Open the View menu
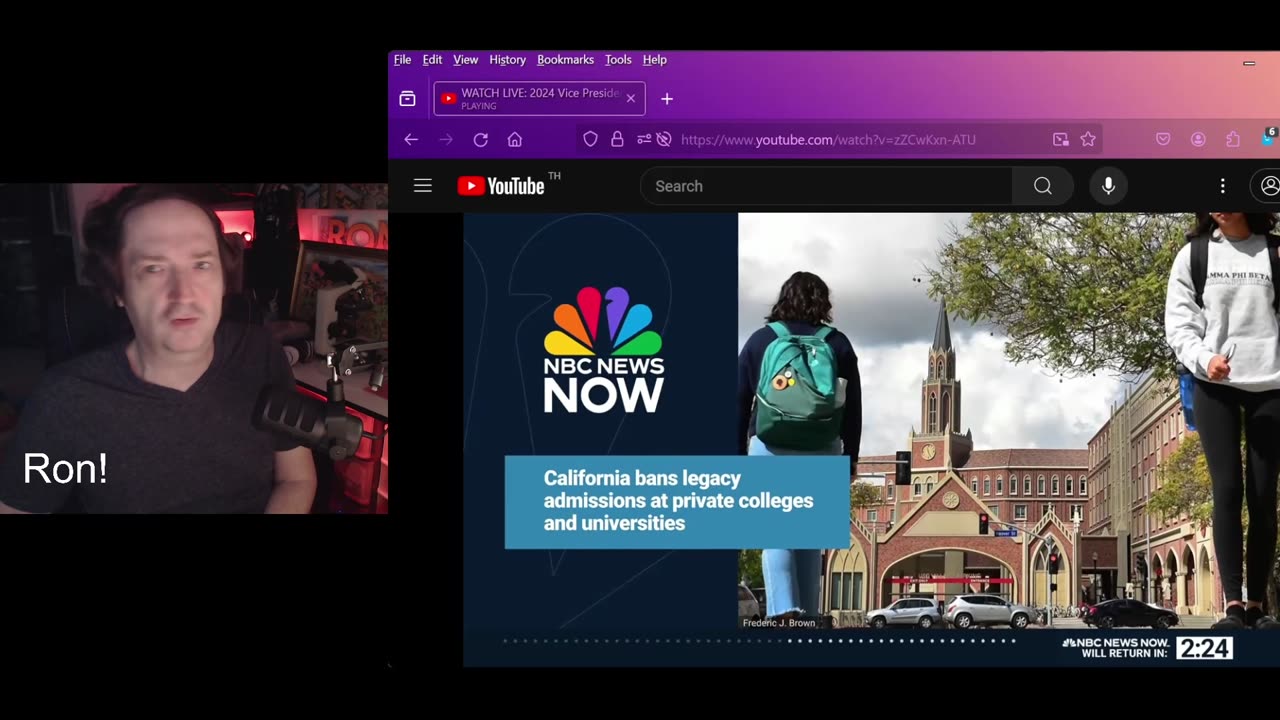The height and width of the screenshot is (720, 1280). coord(466,60)
